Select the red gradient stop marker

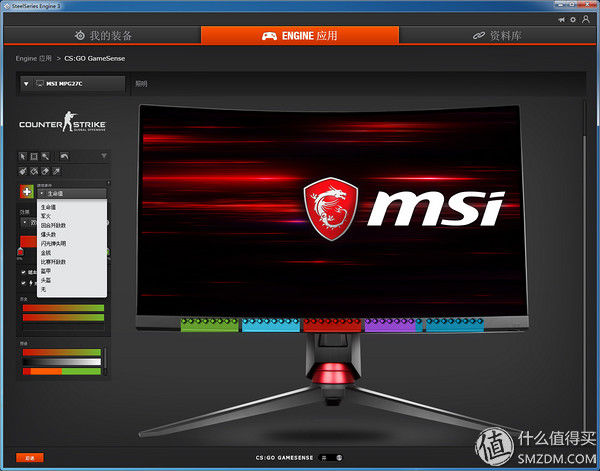pyautogui.click(x=20, y=252)
